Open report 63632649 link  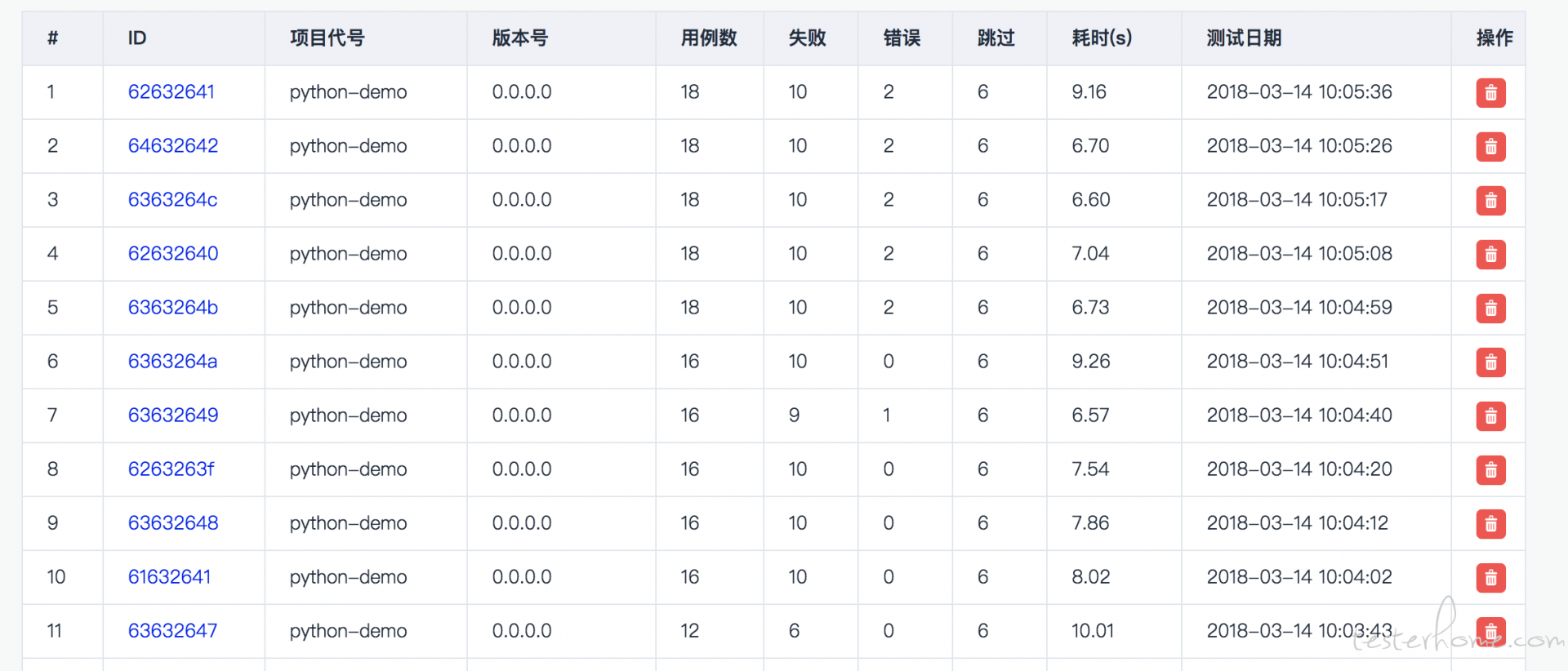click(173, 415)
